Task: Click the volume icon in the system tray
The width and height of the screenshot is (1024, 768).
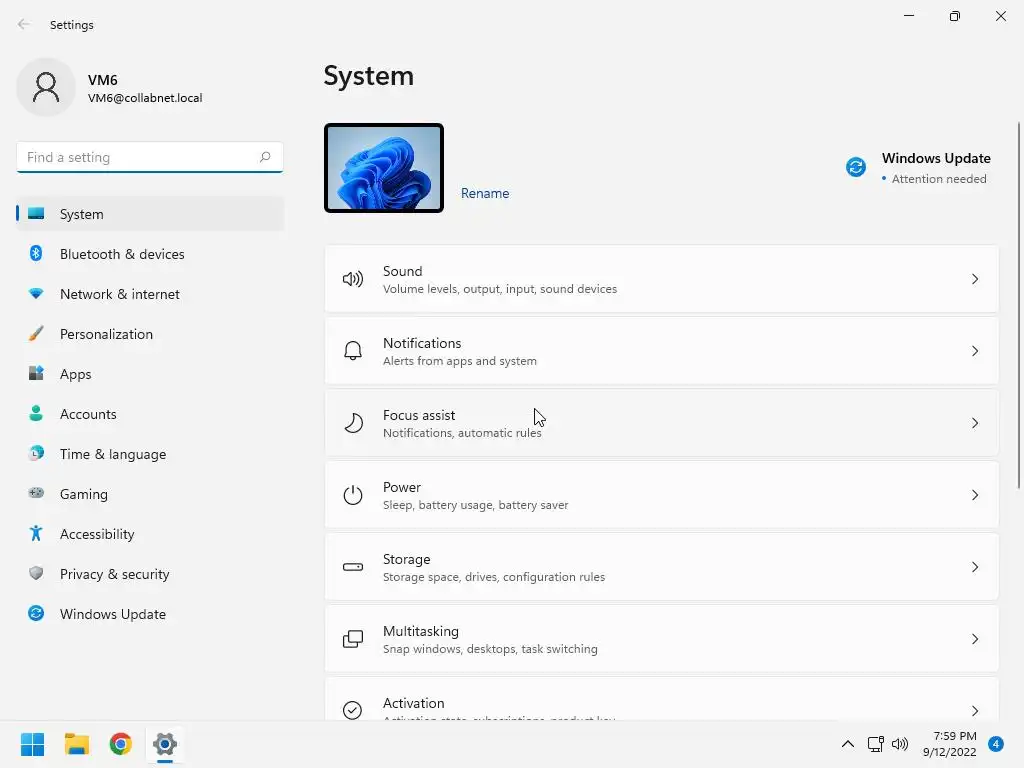Action: [900, 744]
